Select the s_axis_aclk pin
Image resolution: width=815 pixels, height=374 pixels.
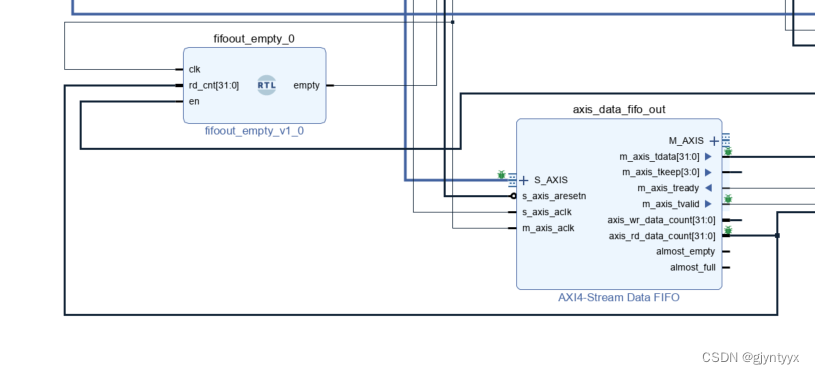(547, 212)
